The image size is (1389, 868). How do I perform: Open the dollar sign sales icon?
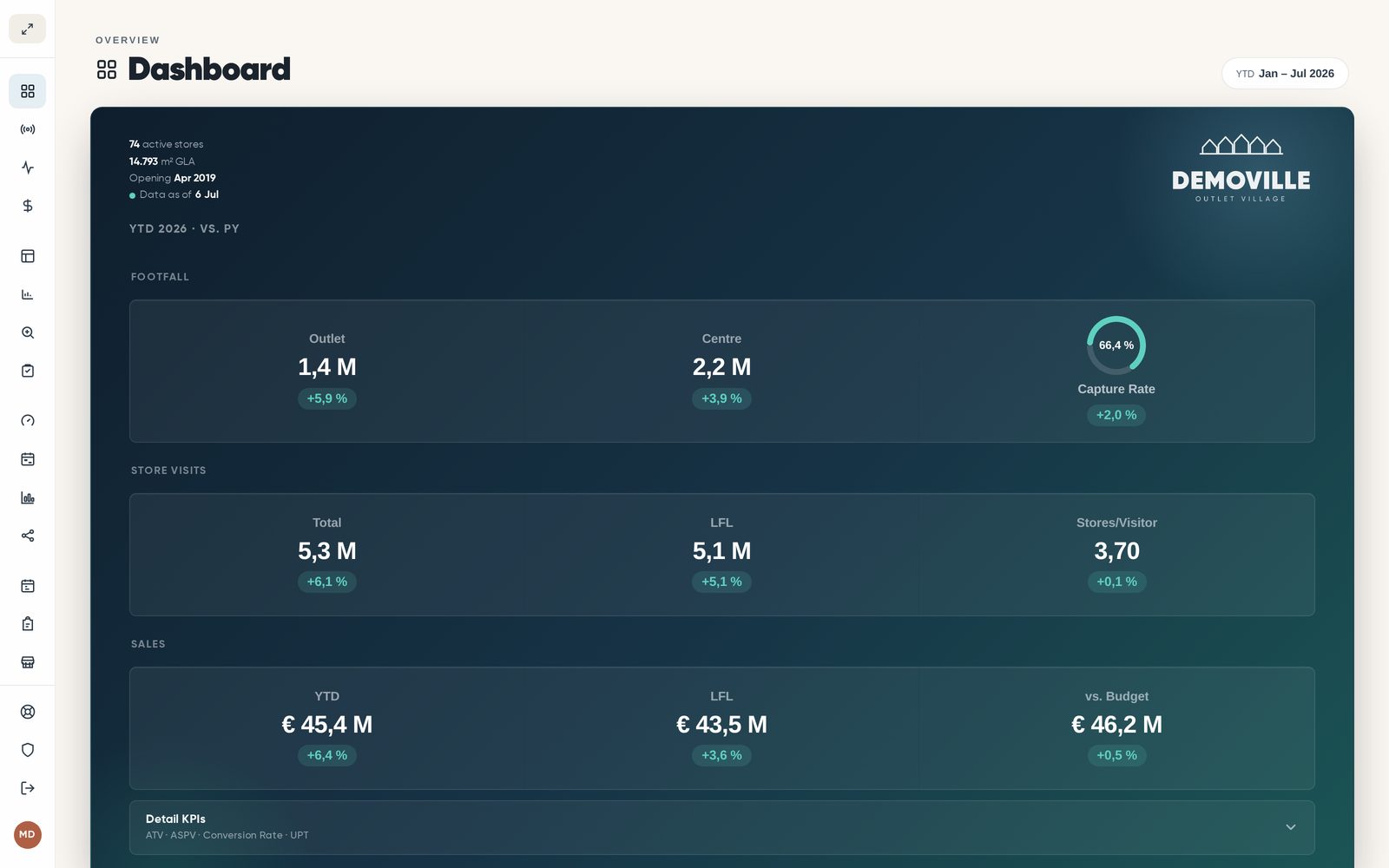(x=27, y=206)
